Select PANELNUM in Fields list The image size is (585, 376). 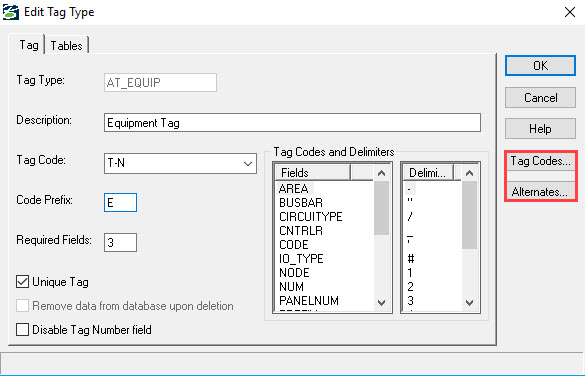[309, 301]
